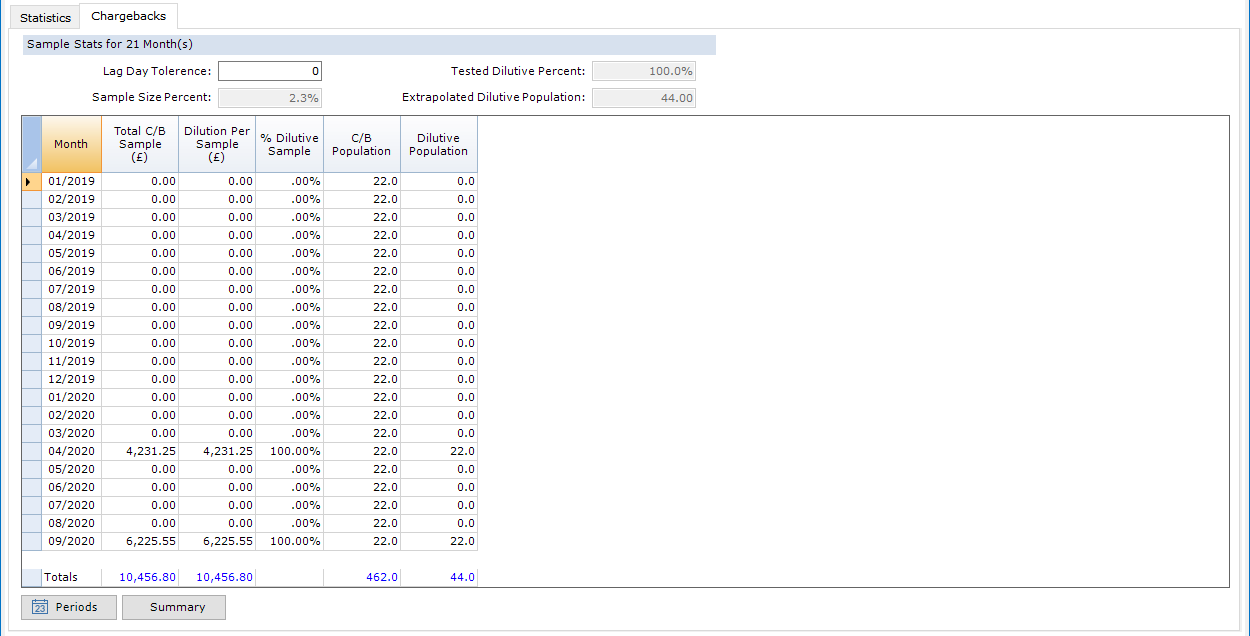This screenshot has width=1250, height=636.
Task: Select the 04/2020 row showing 4,231.25
Action: pyautogui.click(x=140, y=451)
